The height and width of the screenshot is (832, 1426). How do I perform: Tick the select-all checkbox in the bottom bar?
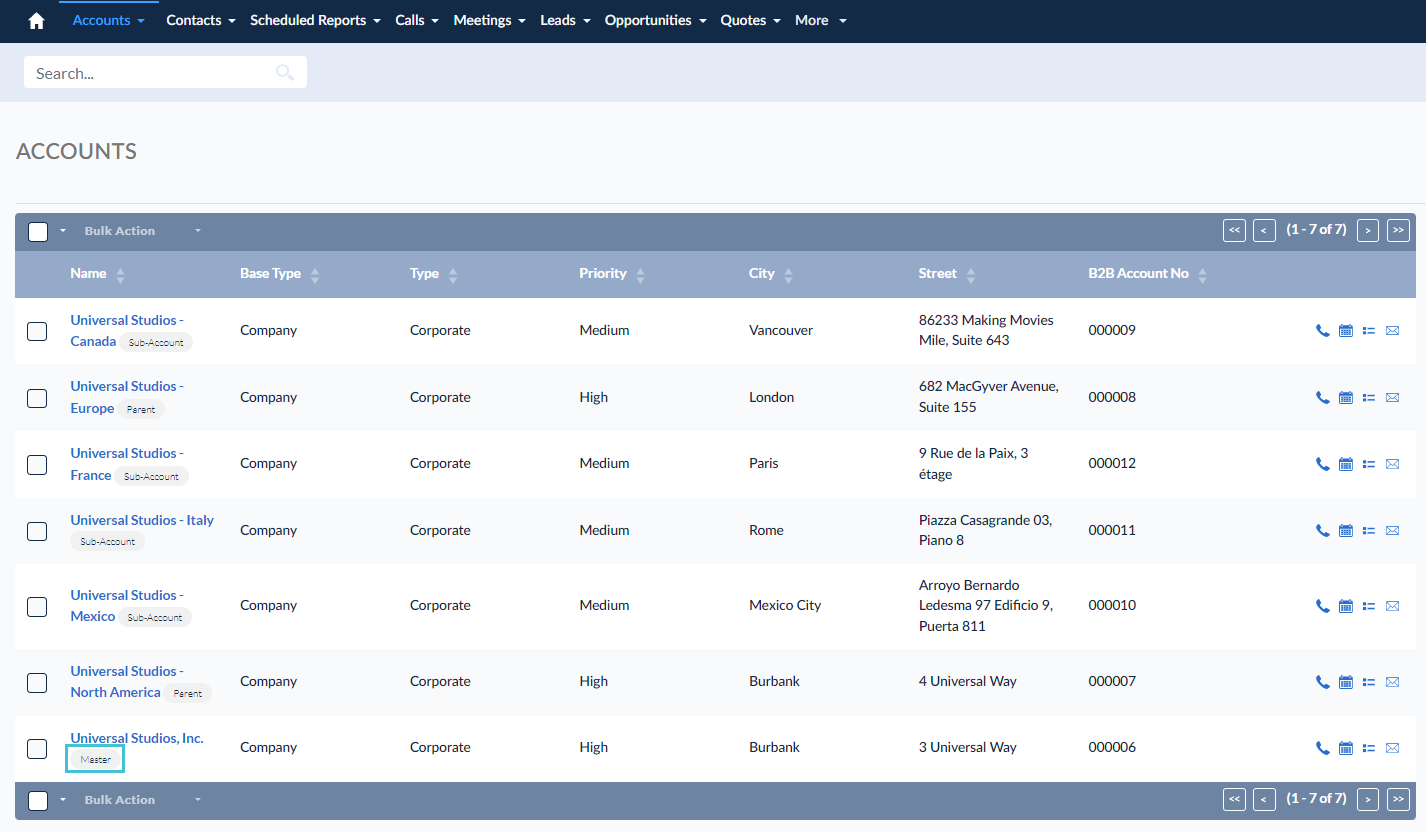click(x=38, y=800)
